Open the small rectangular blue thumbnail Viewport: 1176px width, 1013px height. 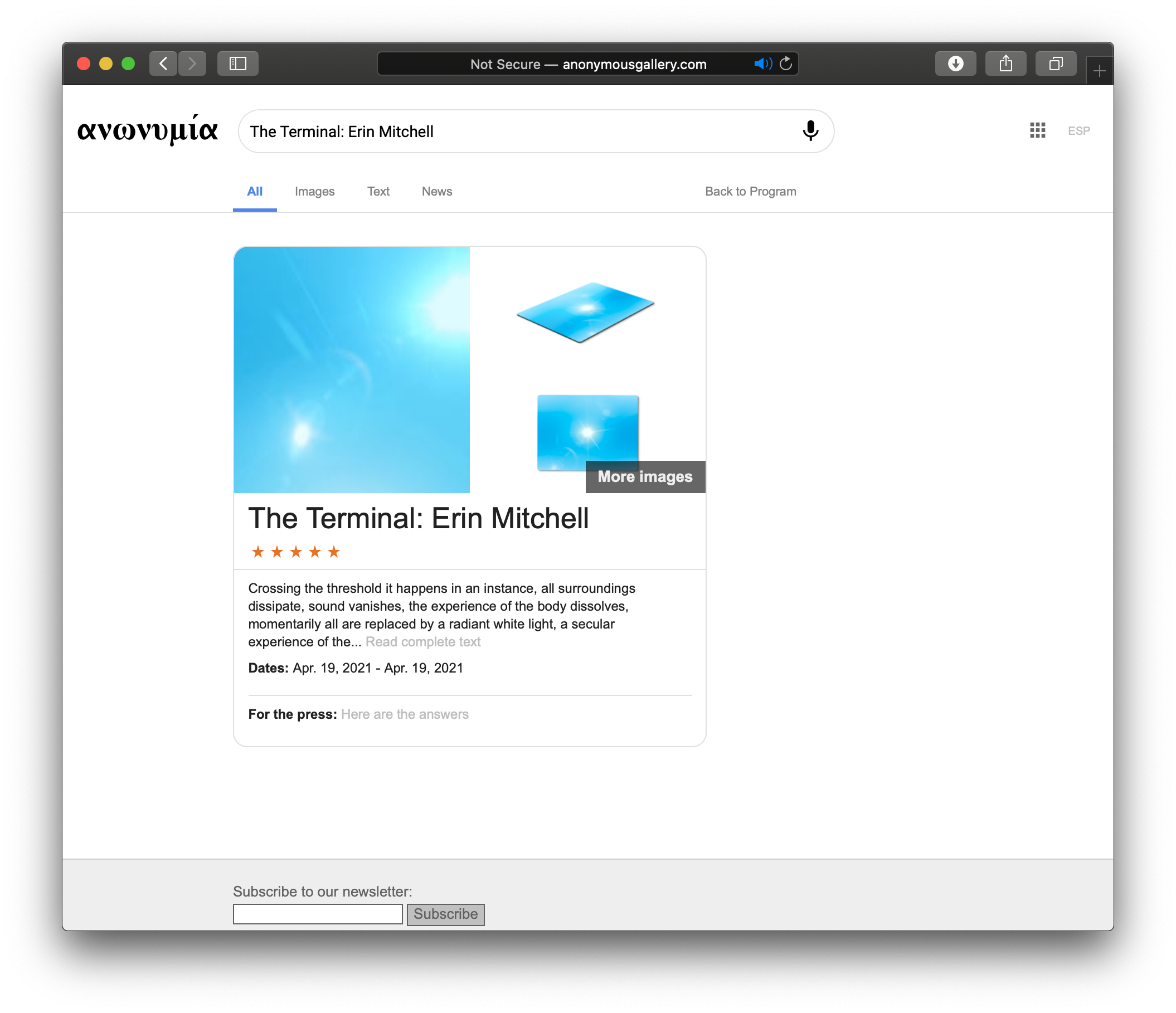click(x=588, y=432)
